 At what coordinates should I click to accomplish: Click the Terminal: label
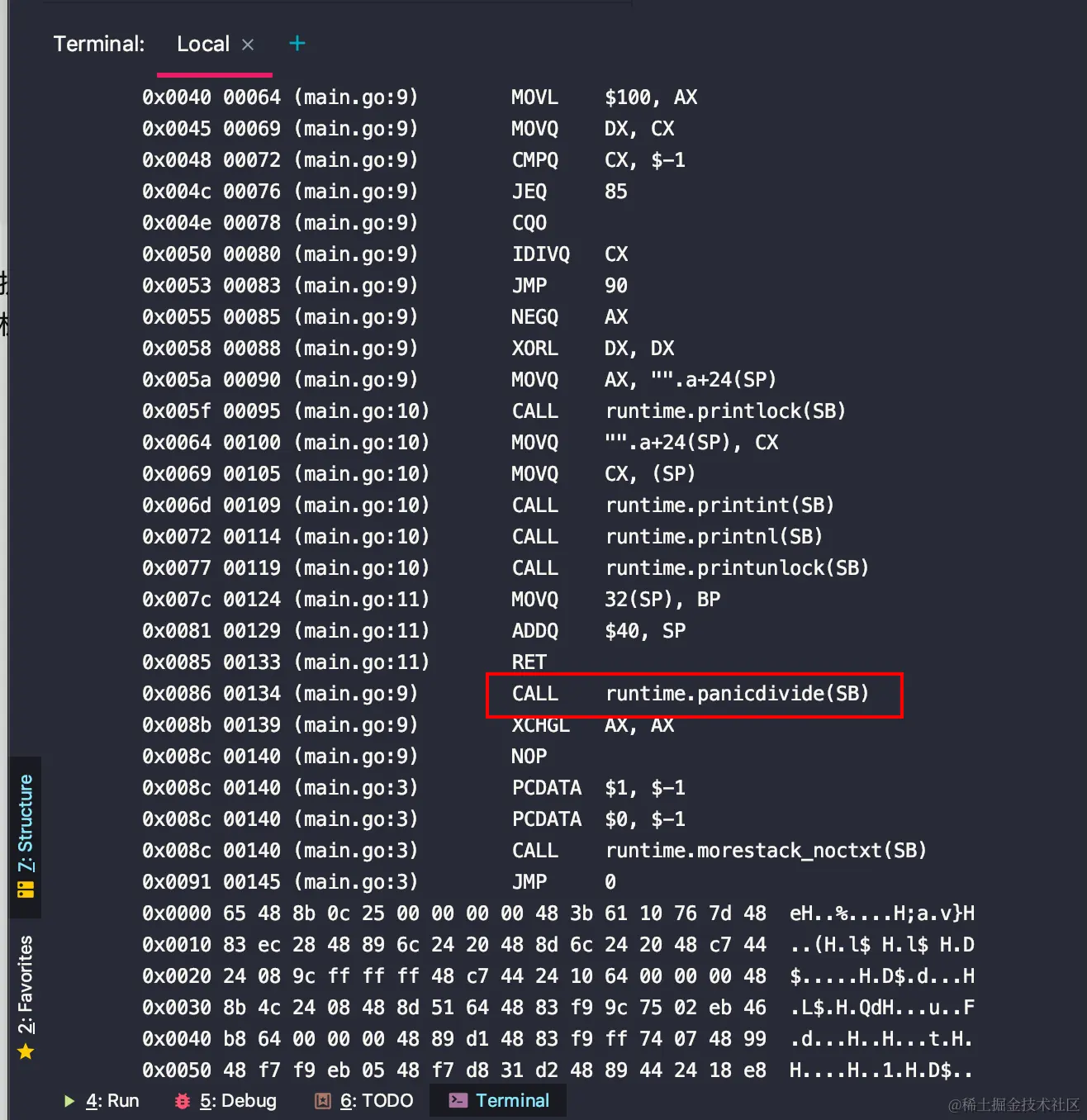(99, 44)
